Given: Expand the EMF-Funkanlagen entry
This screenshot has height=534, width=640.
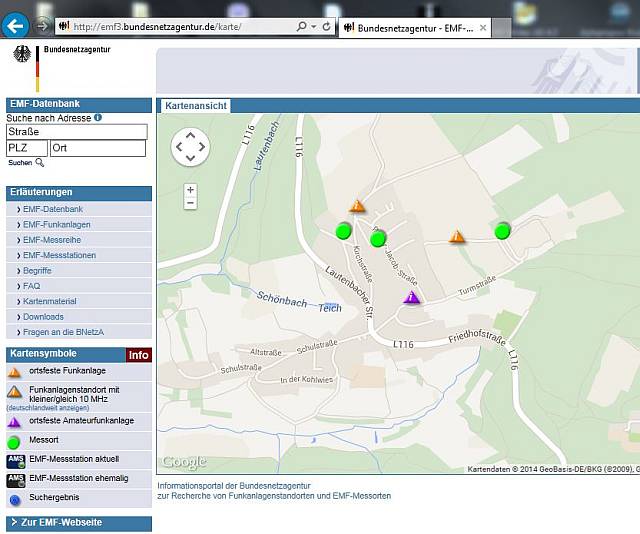Looking at the screenshot, I should click(x=57, y=225).
